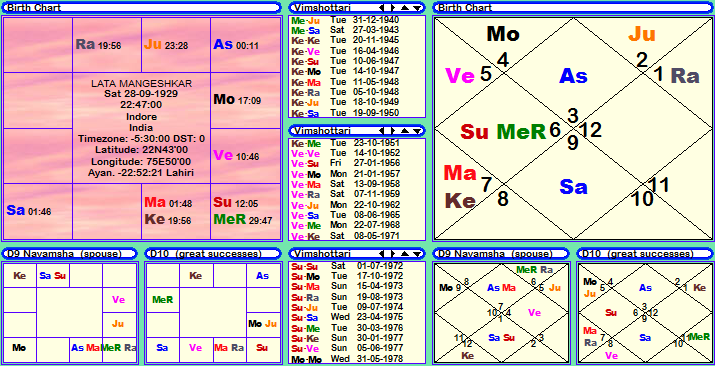Image resolution: width=715 pixels, height=366 pixels.
Task: Click right arrow in Vimshottari panel listing Ve-Ve
Action: click(392, 131)
